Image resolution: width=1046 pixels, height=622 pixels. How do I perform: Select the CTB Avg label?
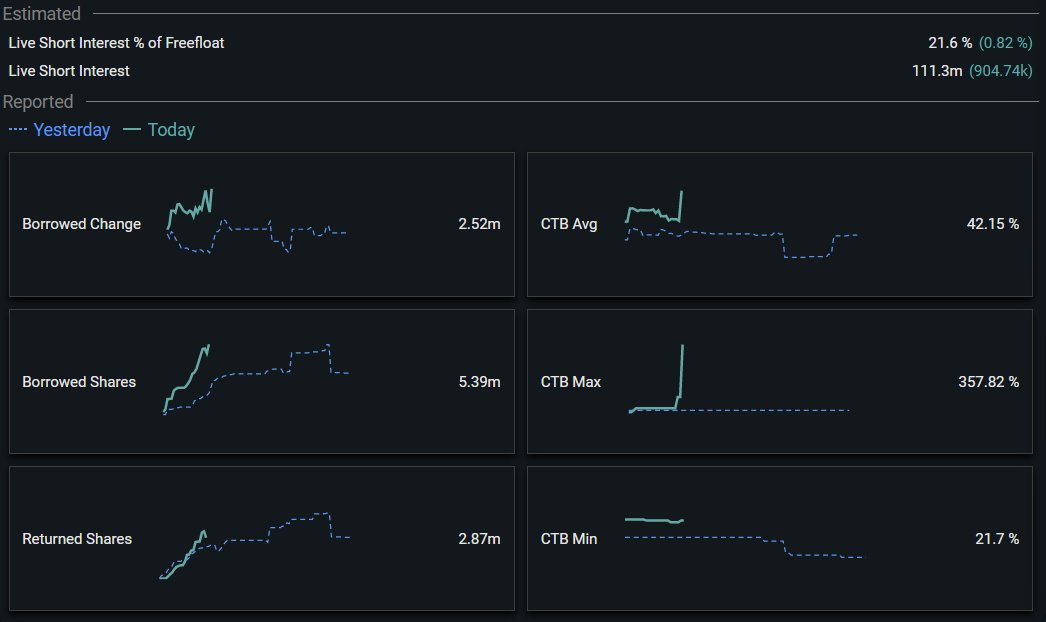pyautogui.click(x=569, y=224)
